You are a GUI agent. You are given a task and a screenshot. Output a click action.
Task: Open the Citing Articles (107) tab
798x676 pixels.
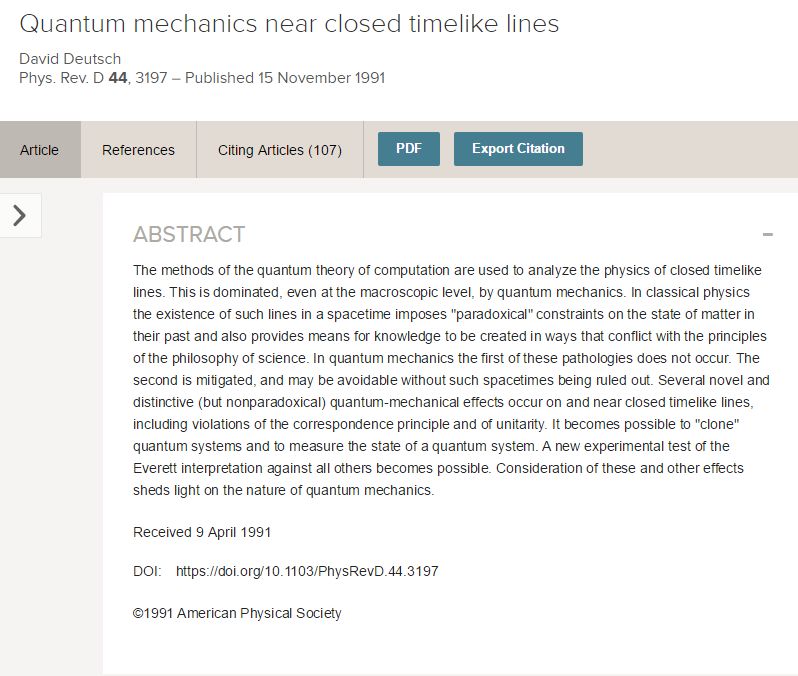pos(280,150)
